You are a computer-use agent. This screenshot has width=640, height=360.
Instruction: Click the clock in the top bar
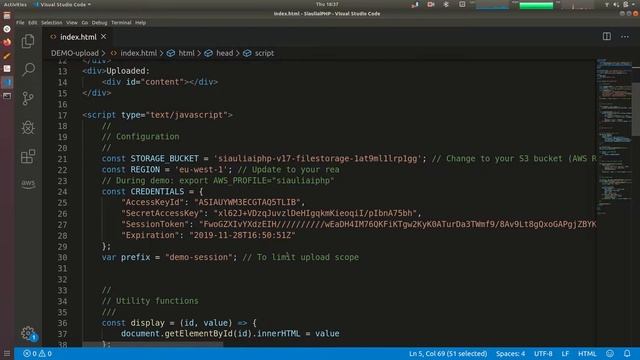327,4
